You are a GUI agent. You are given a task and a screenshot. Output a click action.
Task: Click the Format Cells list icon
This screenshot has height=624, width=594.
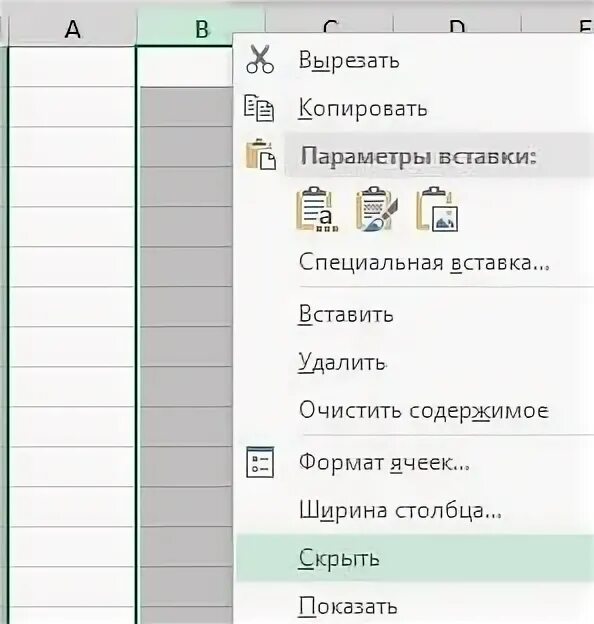[260, 462]
